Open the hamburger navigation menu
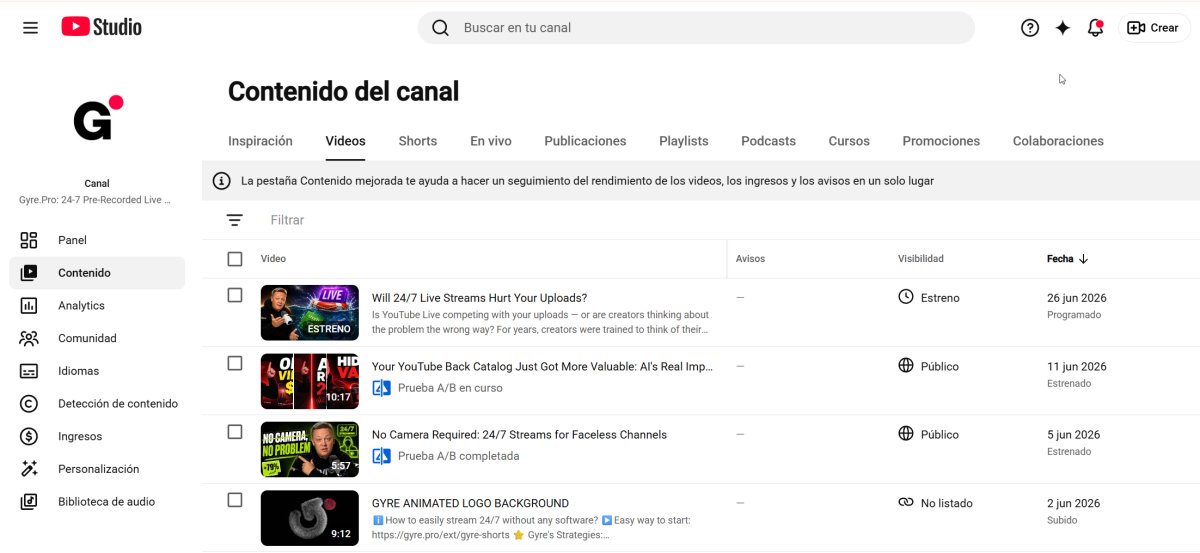1200x553 pixels. coord(30,28)
